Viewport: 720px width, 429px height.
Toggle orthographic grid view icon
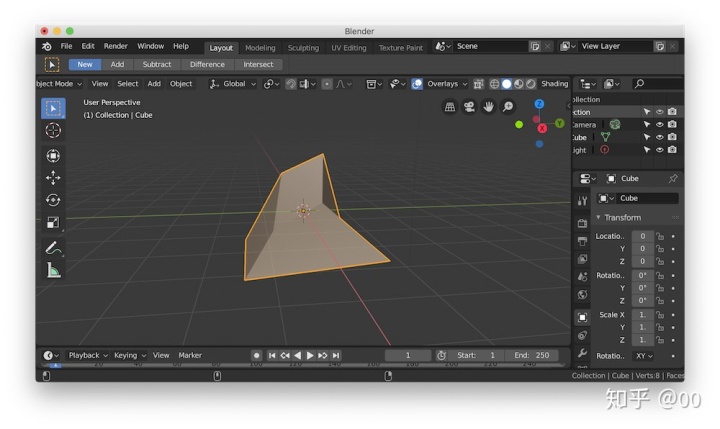(x=450, y=107)
